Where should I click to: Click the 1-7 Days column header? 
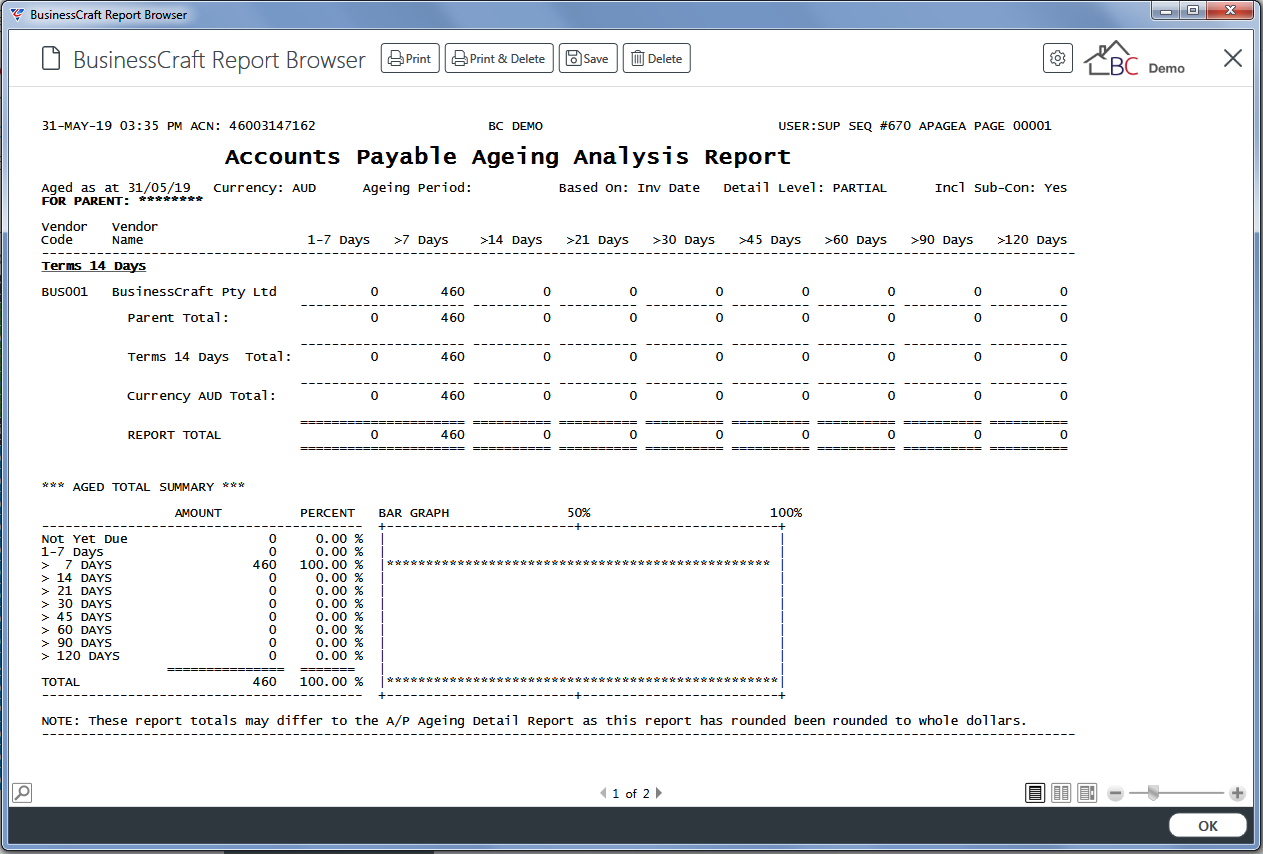click(339, 240)
